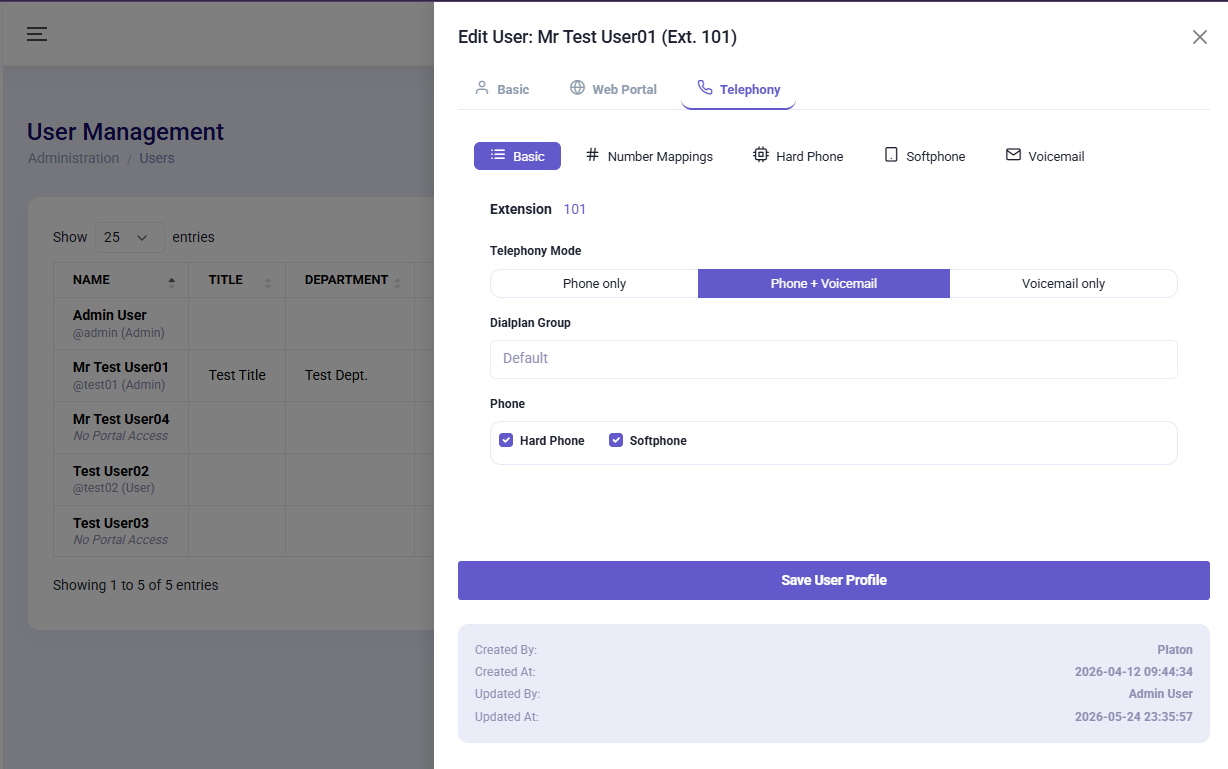Open the hamburger navigation menu
Viewport: 1228px width, 769px height.
[x=37, y=34]
